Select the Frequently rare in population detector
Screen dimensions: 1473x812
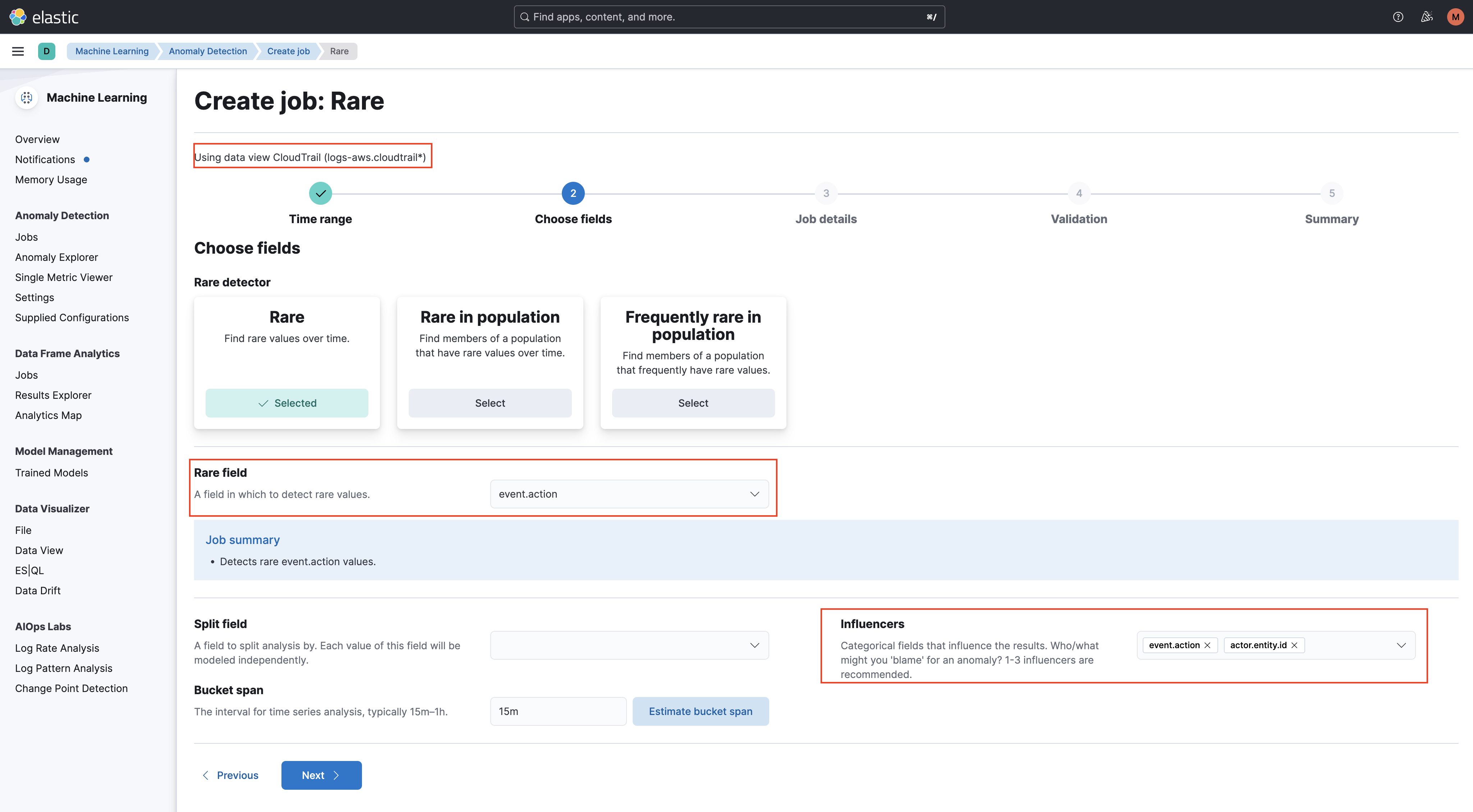[x=693, y=403]
